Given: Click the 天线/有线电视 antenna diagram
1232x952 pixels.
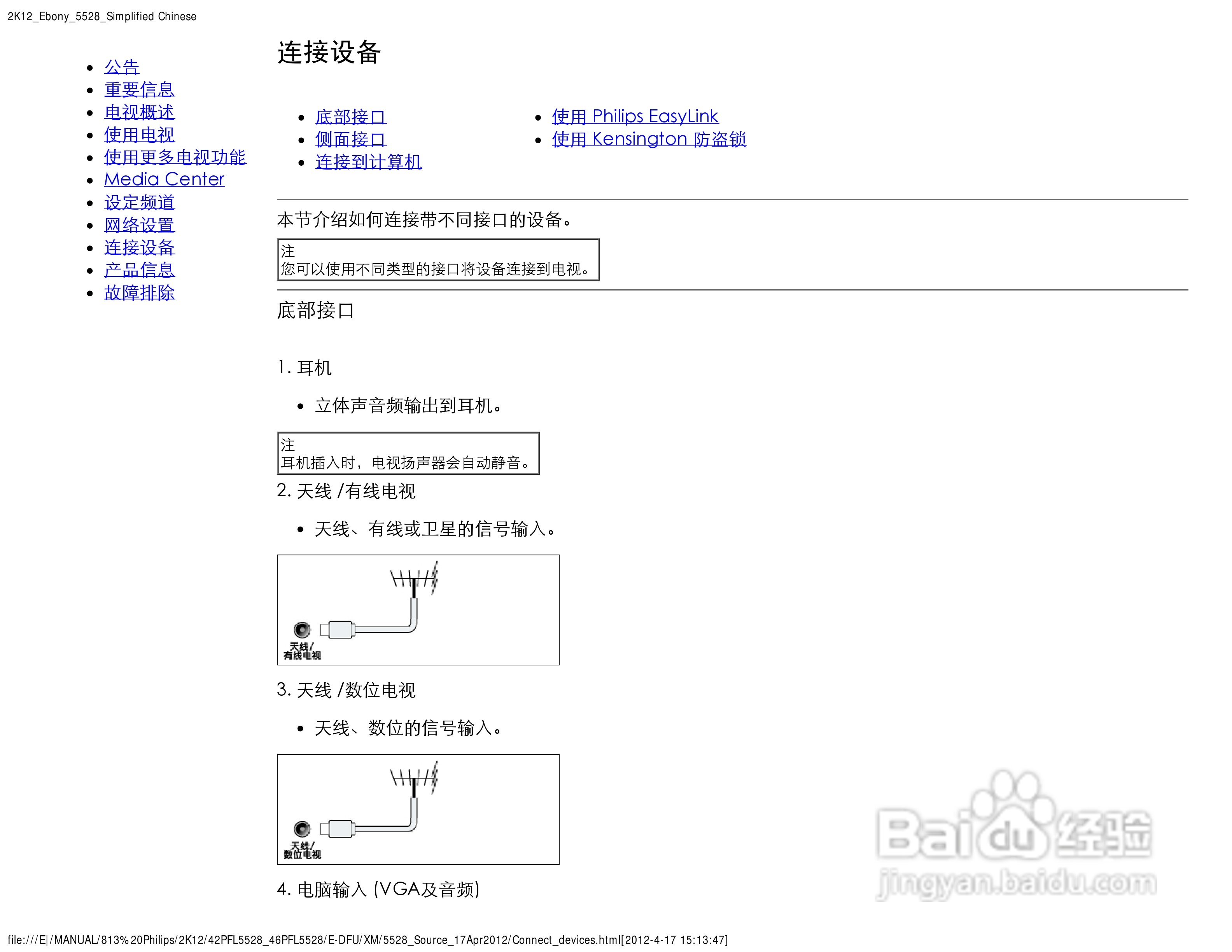Looking at the screenshot, I should 417,610.
